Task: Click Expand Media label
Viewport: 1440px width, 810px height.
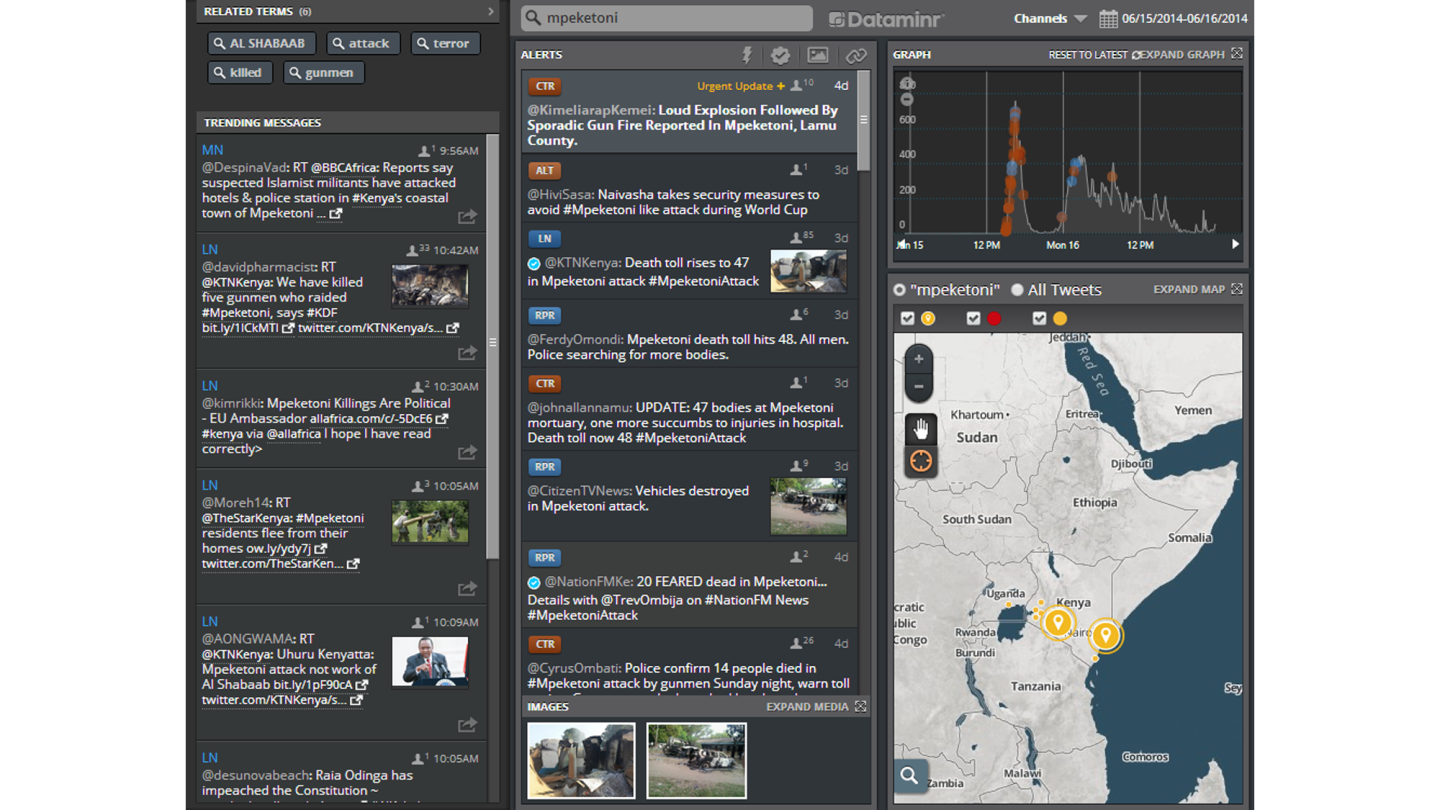Action: click(807, 706)
